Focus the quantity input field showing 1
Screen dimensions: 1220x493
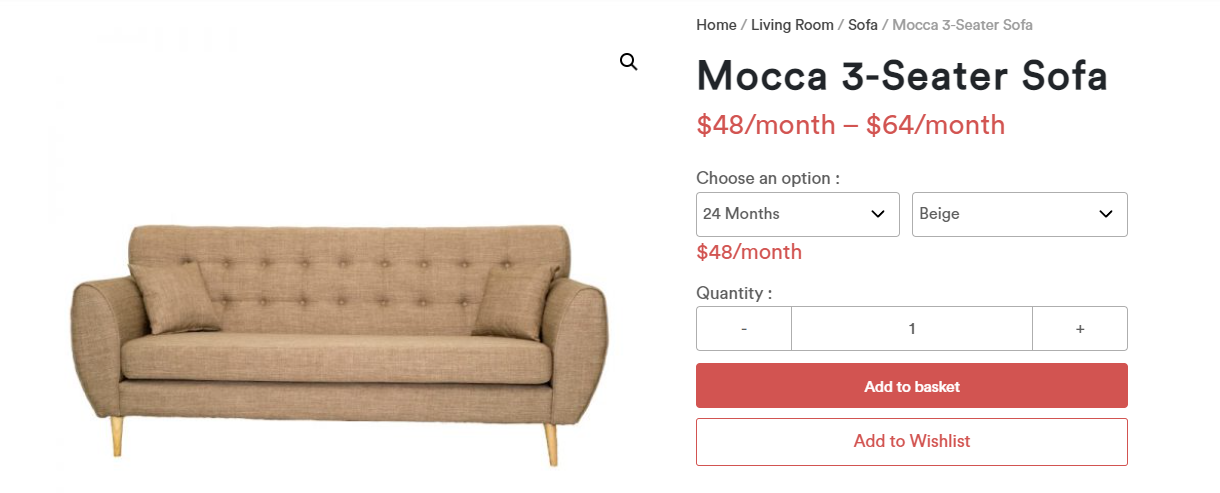tap(912, 328)
